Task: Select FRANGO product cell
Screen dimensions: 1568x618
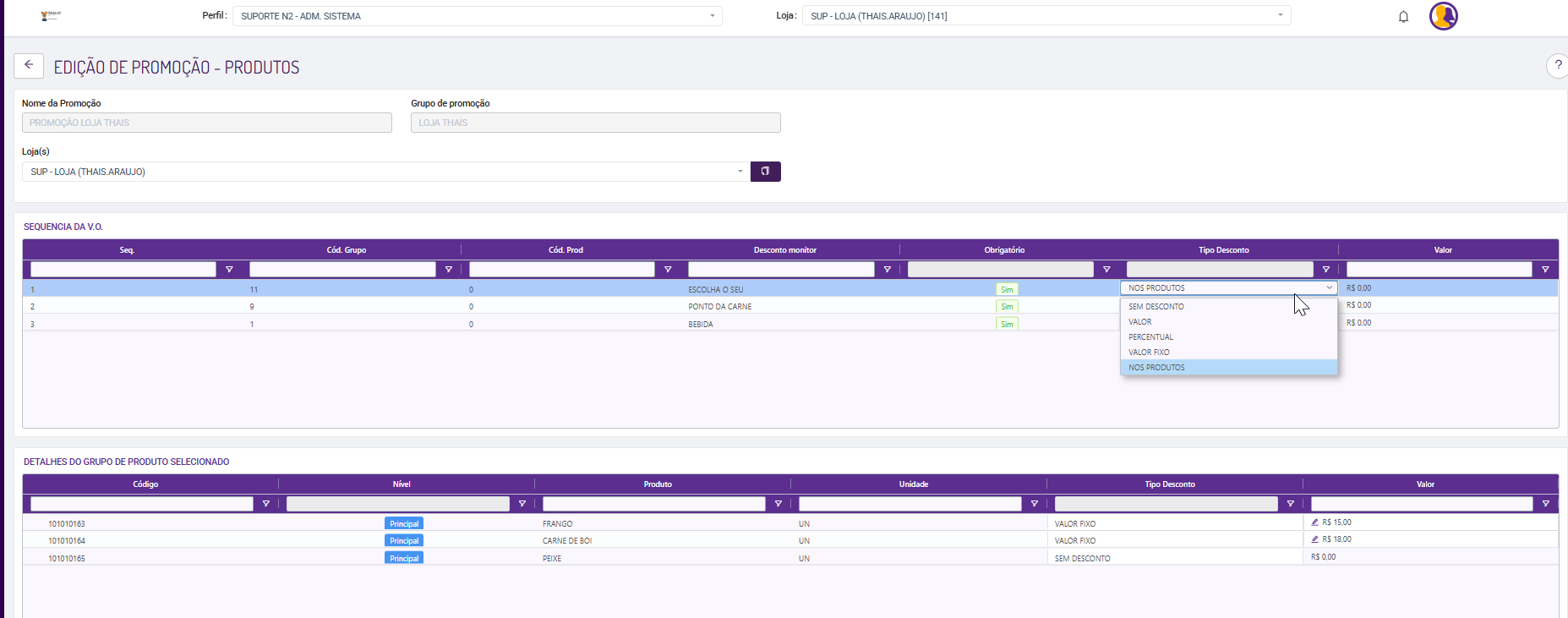Action: [558, 524]
